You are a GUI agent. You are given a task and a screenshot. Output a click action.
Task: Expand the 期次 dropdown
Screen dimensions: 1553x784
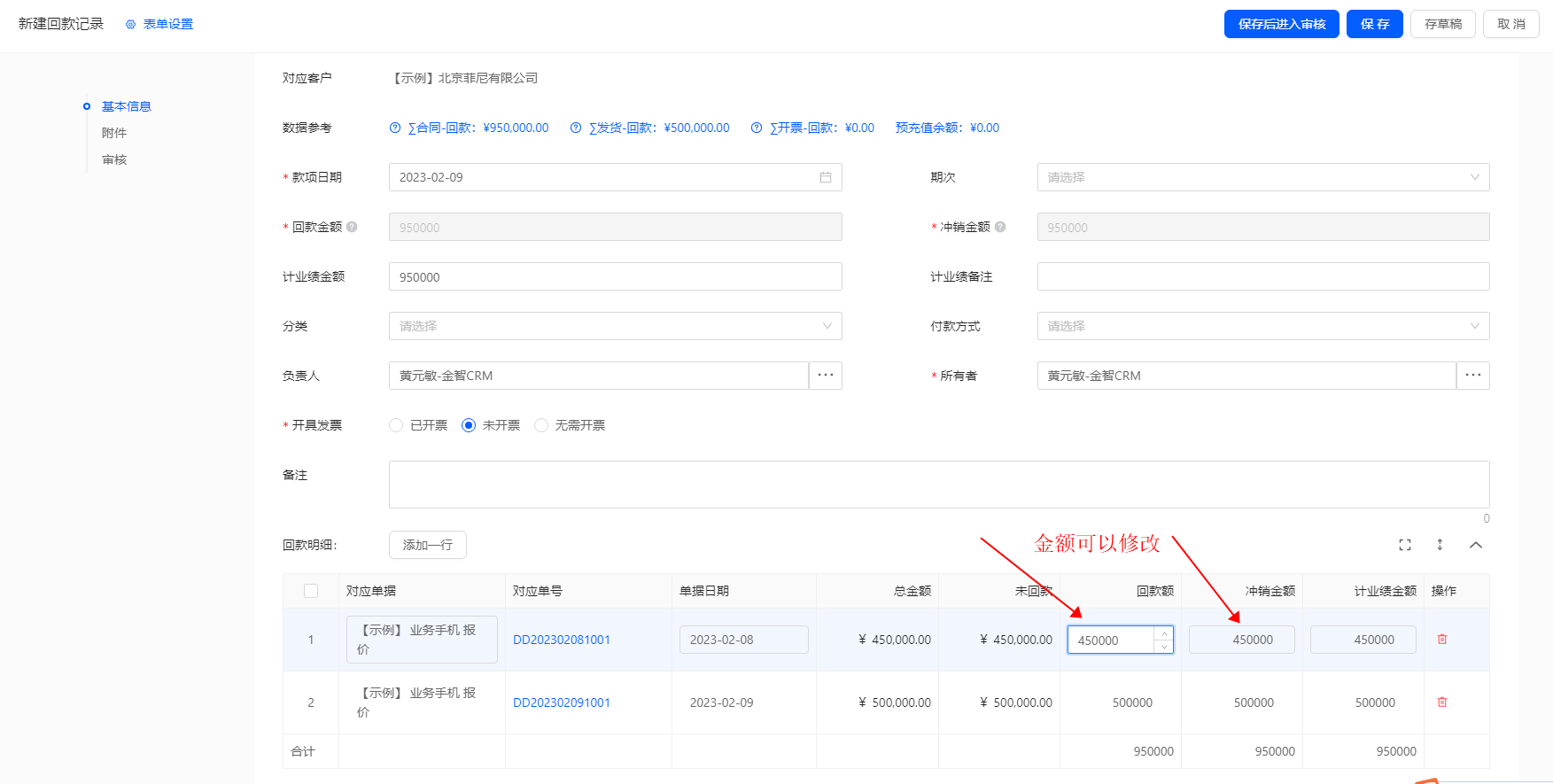pos(1262,177)
